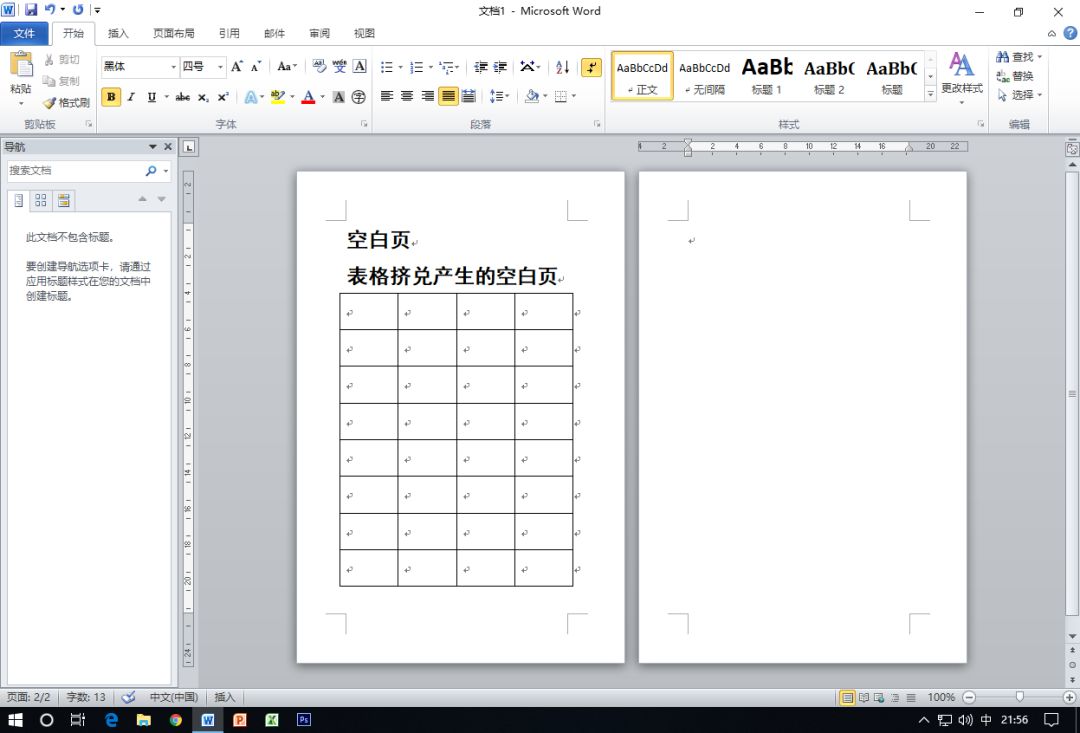Open the 页面布局 (Page Layout) tab
The image size is (1080, 733).
[x=173, y=33]
